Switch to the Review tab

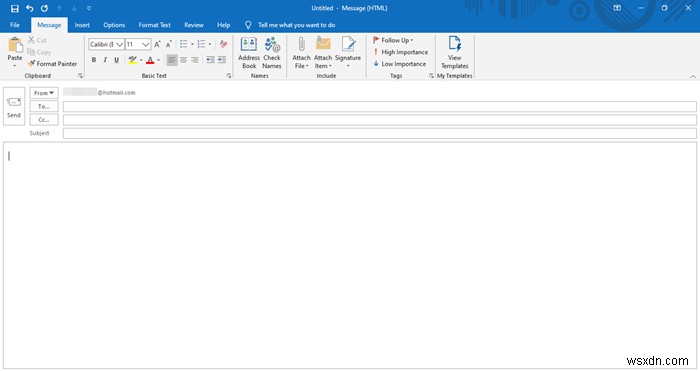point(194,25)
